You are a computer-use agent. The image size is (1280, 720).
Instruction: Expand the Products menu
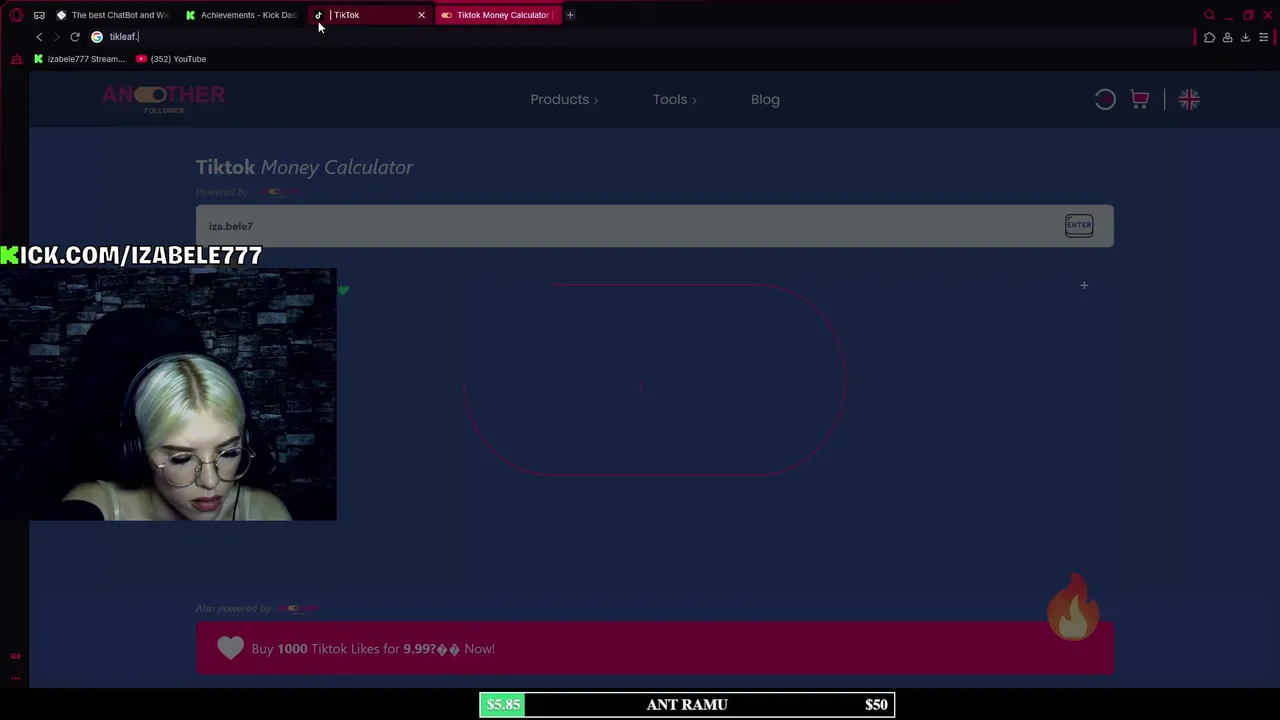click(564, 99)
